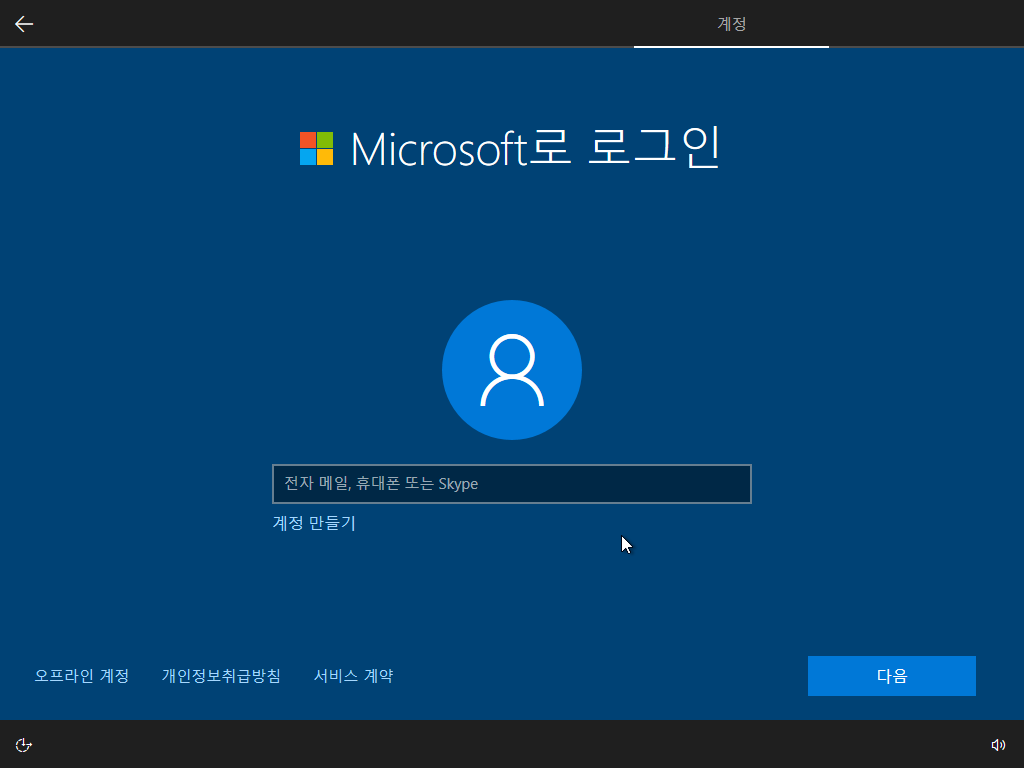Focus the 전자 메일, 휴대폰 또는 Skype field

[512, 484]
